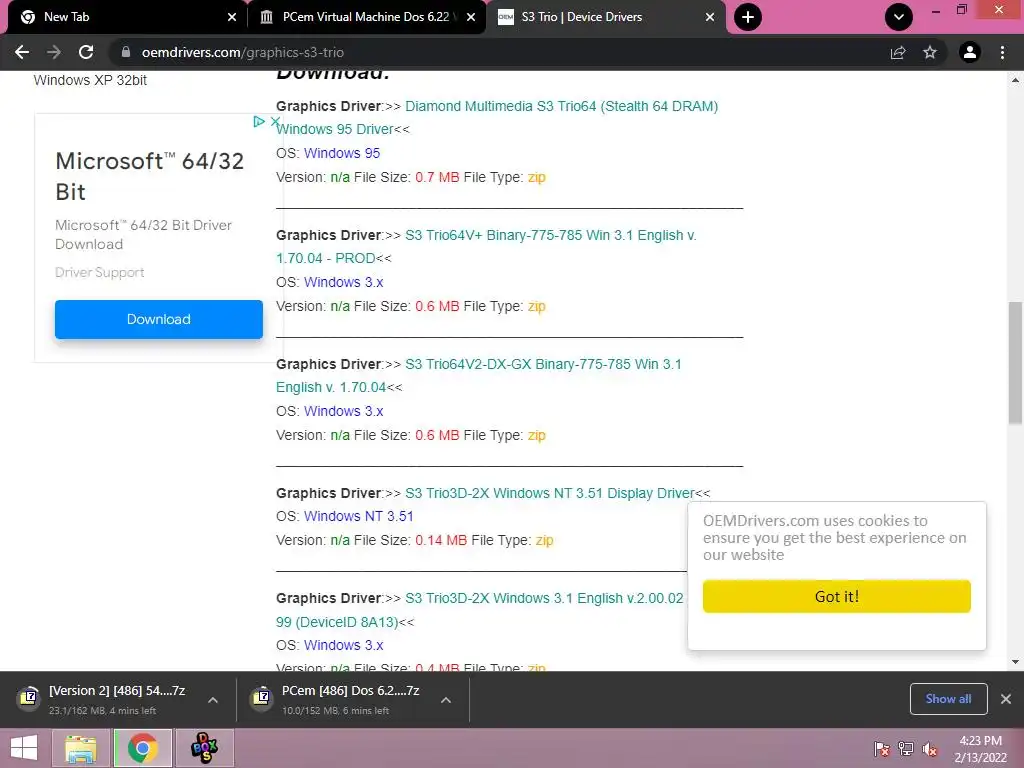Click the forward navigation arrow
Viewport: 1024px width, 768px height.
(x=54, y=52)
